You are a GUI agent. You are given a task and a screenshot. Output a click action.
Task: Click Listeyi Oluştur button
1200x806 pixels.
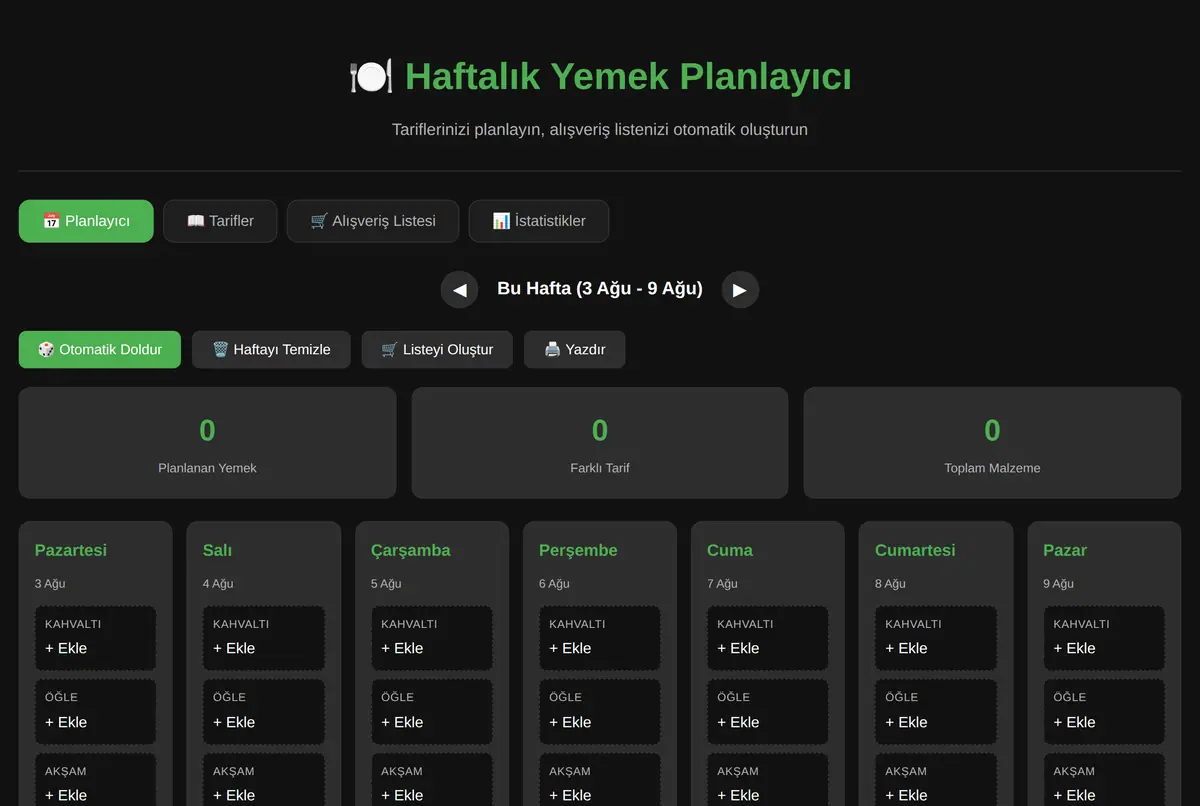coord(437,349)
